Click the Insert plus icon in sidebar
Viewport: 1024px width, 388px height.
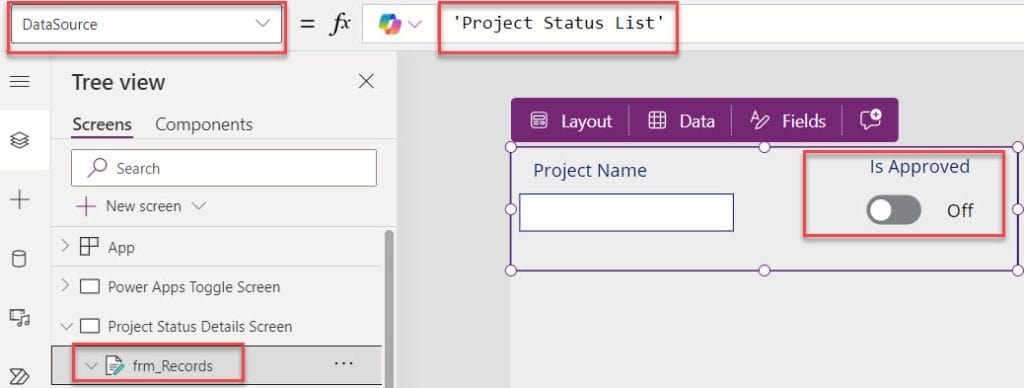tap(20, 200)
